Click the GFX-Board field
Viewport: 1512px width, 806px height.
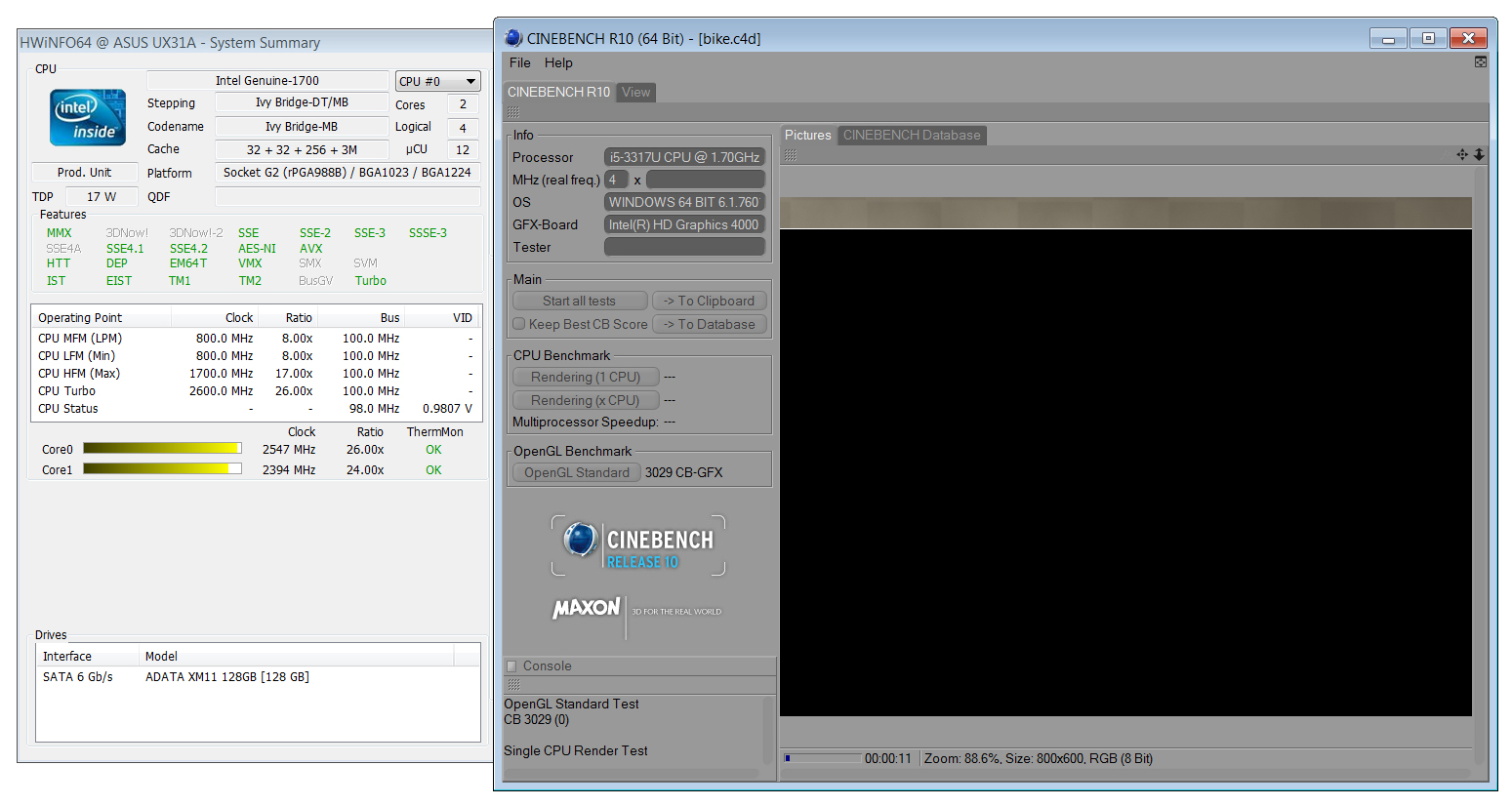tap(684, 224)
